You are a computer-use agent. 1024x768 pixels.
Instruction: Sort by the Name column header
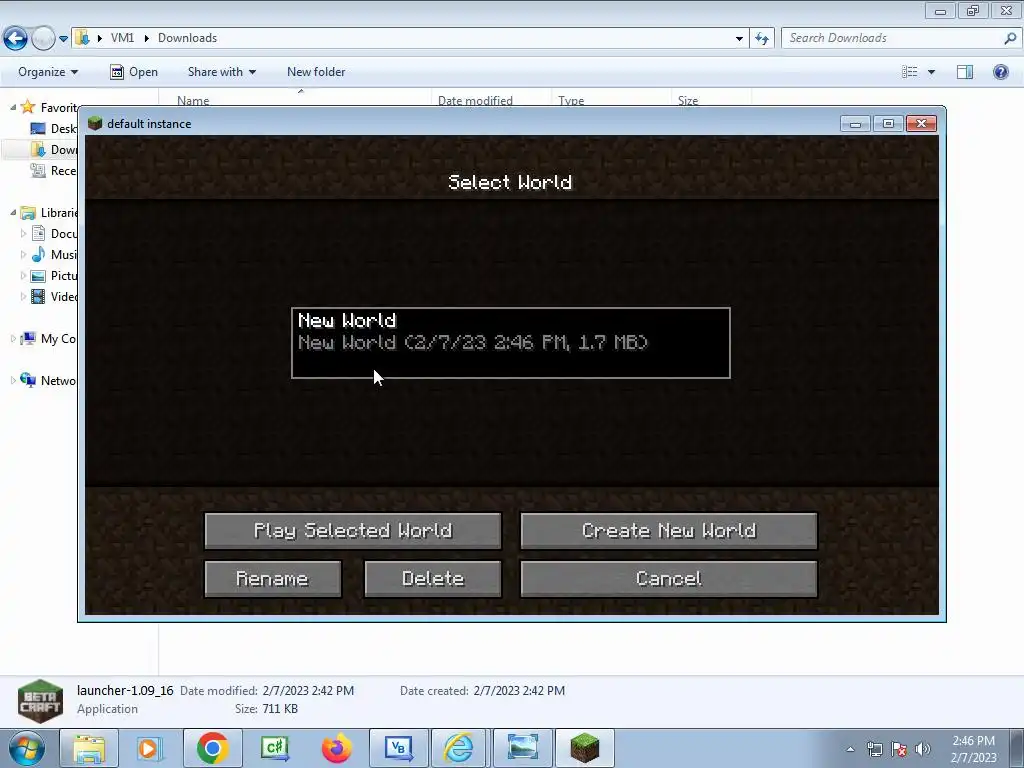coord(193,100)
